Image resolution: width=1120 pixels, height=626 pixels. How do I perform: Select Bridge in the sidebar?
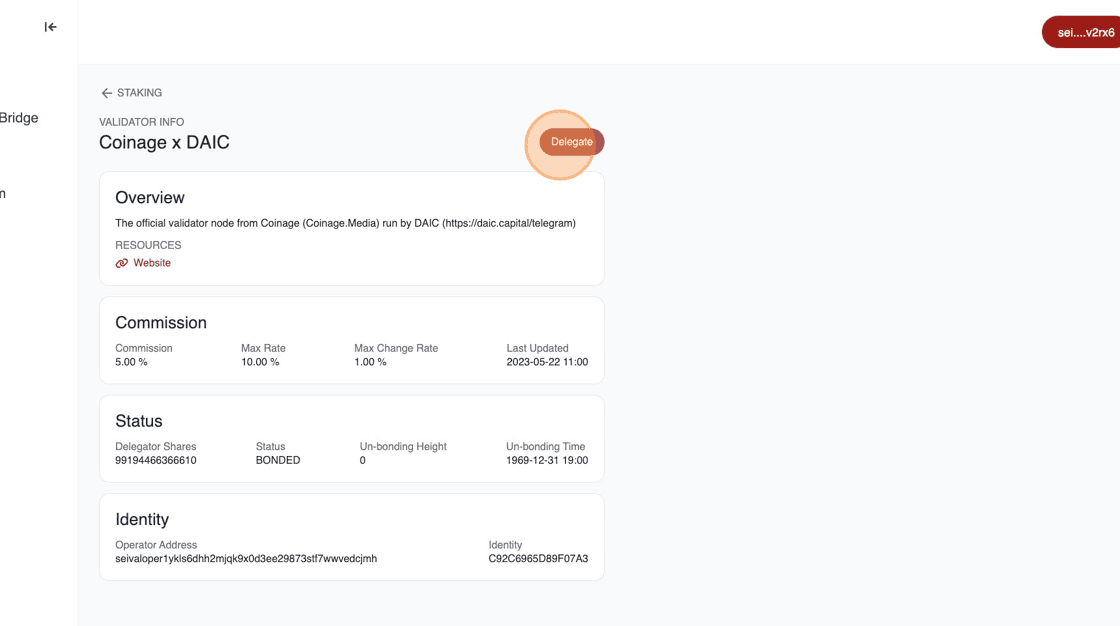(x=19, y=118)
